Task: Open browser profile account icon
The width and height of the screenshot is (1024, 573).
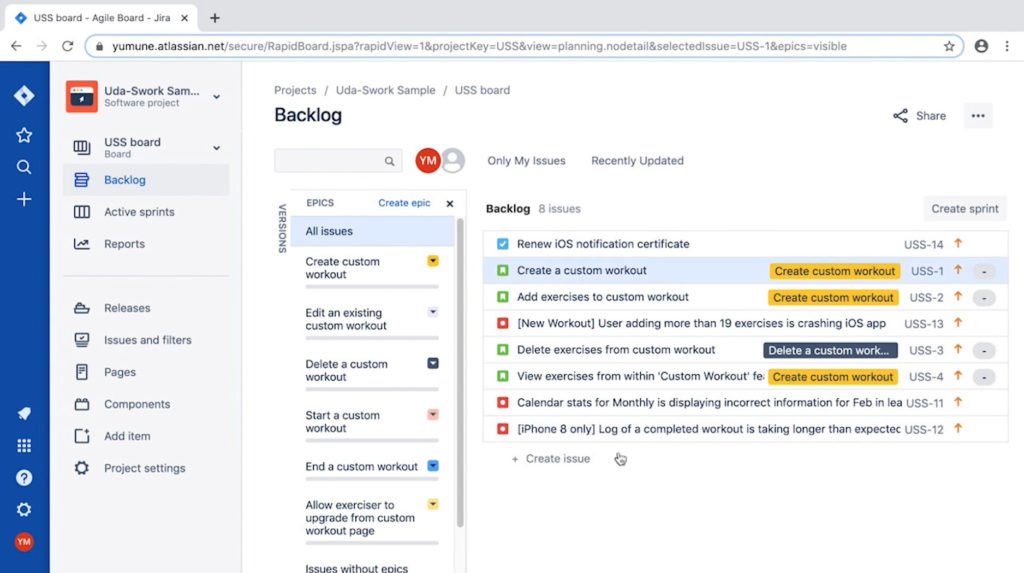Action: point(981,46)
